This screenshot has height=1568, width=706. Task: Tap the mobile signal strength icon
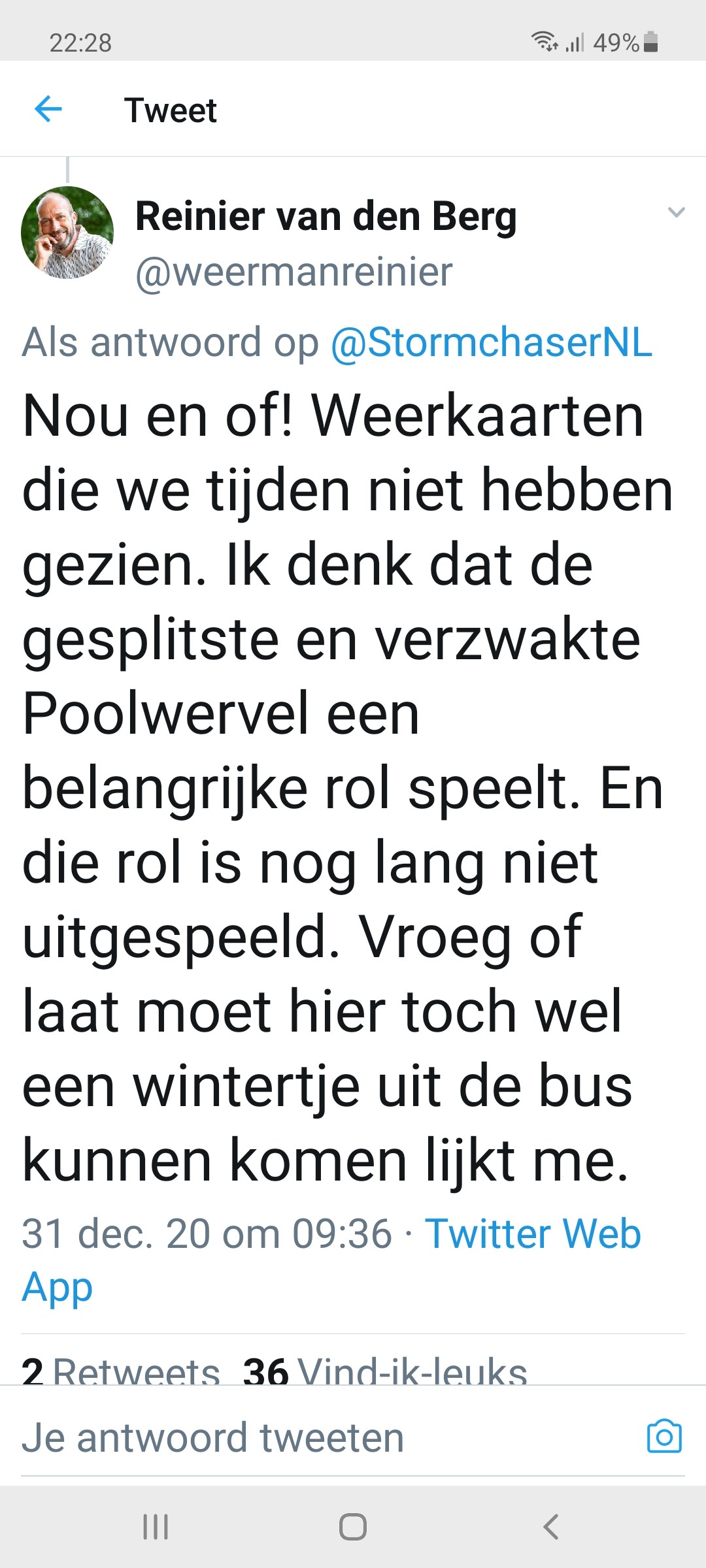[x=575, y=42]
